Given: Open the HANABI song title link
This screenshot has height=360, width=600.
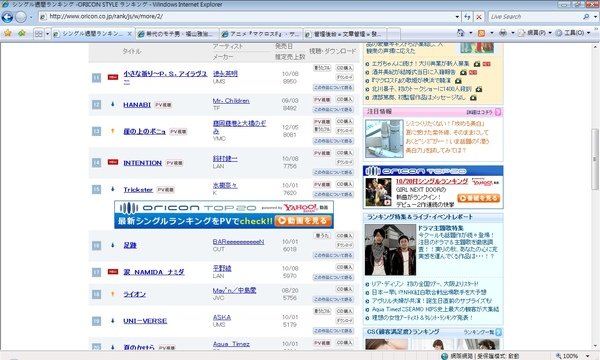Looking at the screenshot, I should click(x=137, y=105).
